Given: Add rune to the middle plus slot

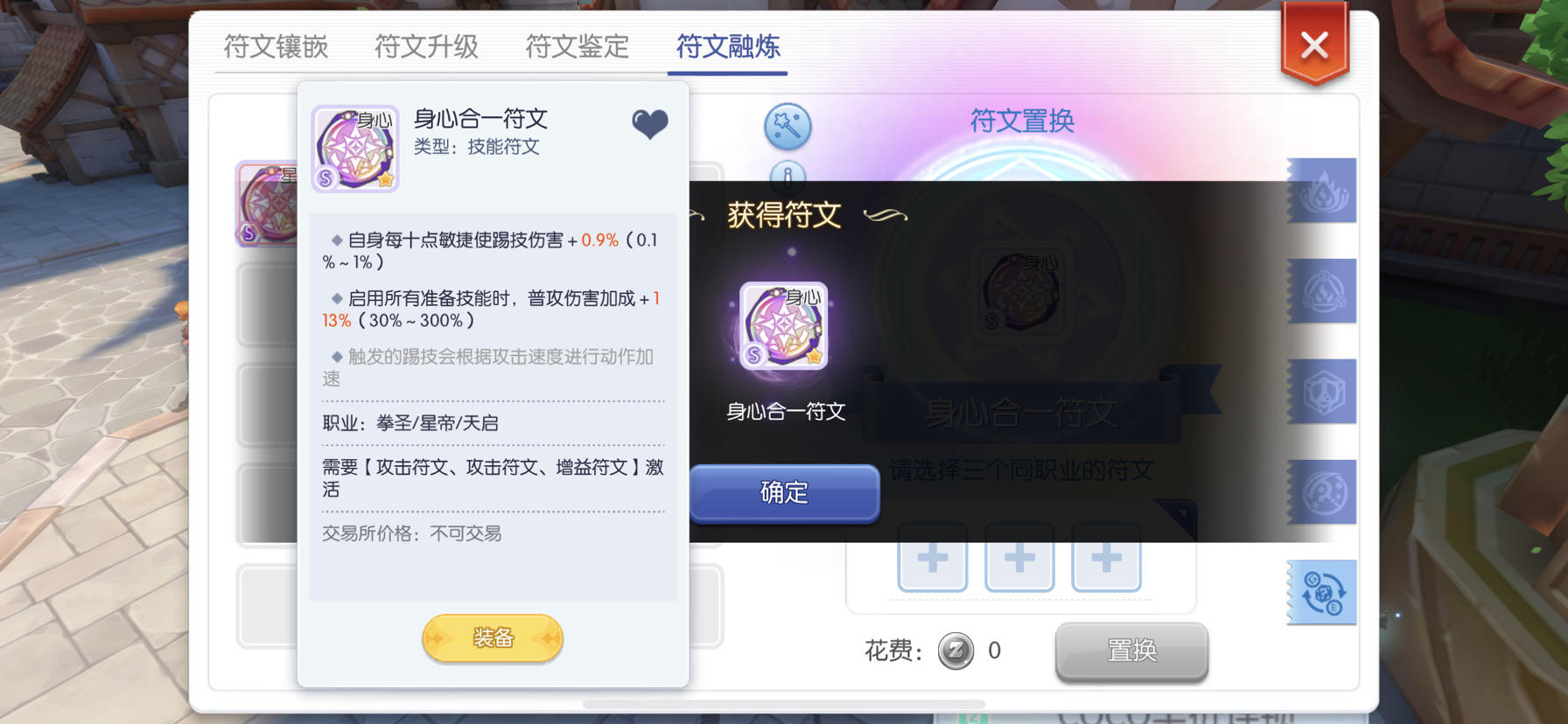Looking at the screenshot, I should (x=1019, y=558).
